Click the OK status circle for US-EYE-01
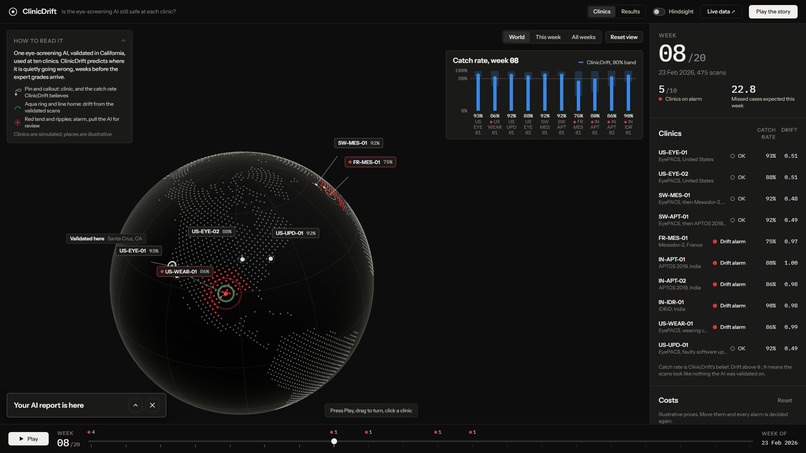The image size is (806, 453). [732, 156]
